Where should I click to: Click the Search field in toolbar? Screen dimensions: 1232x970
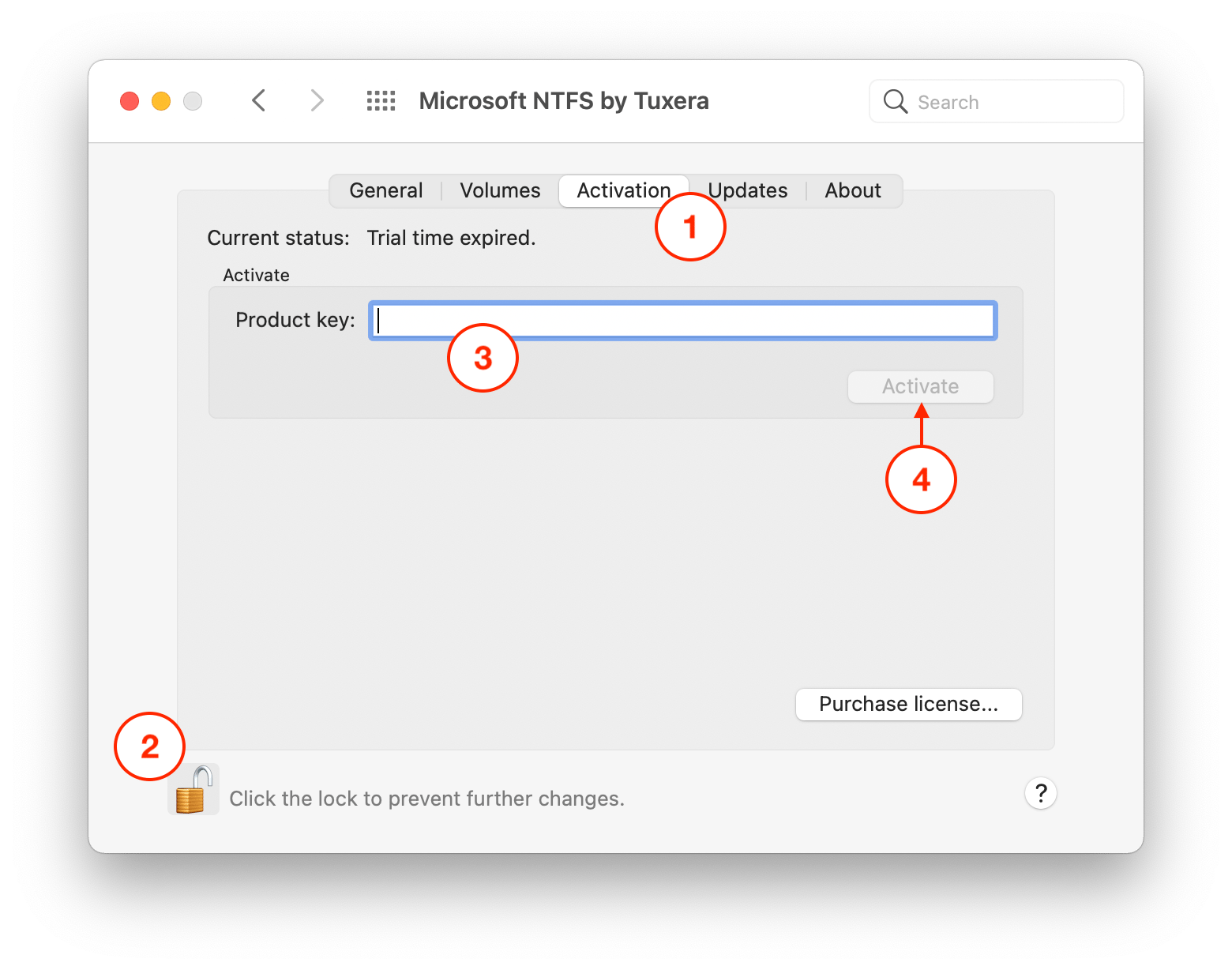click(x=996, y=102)
